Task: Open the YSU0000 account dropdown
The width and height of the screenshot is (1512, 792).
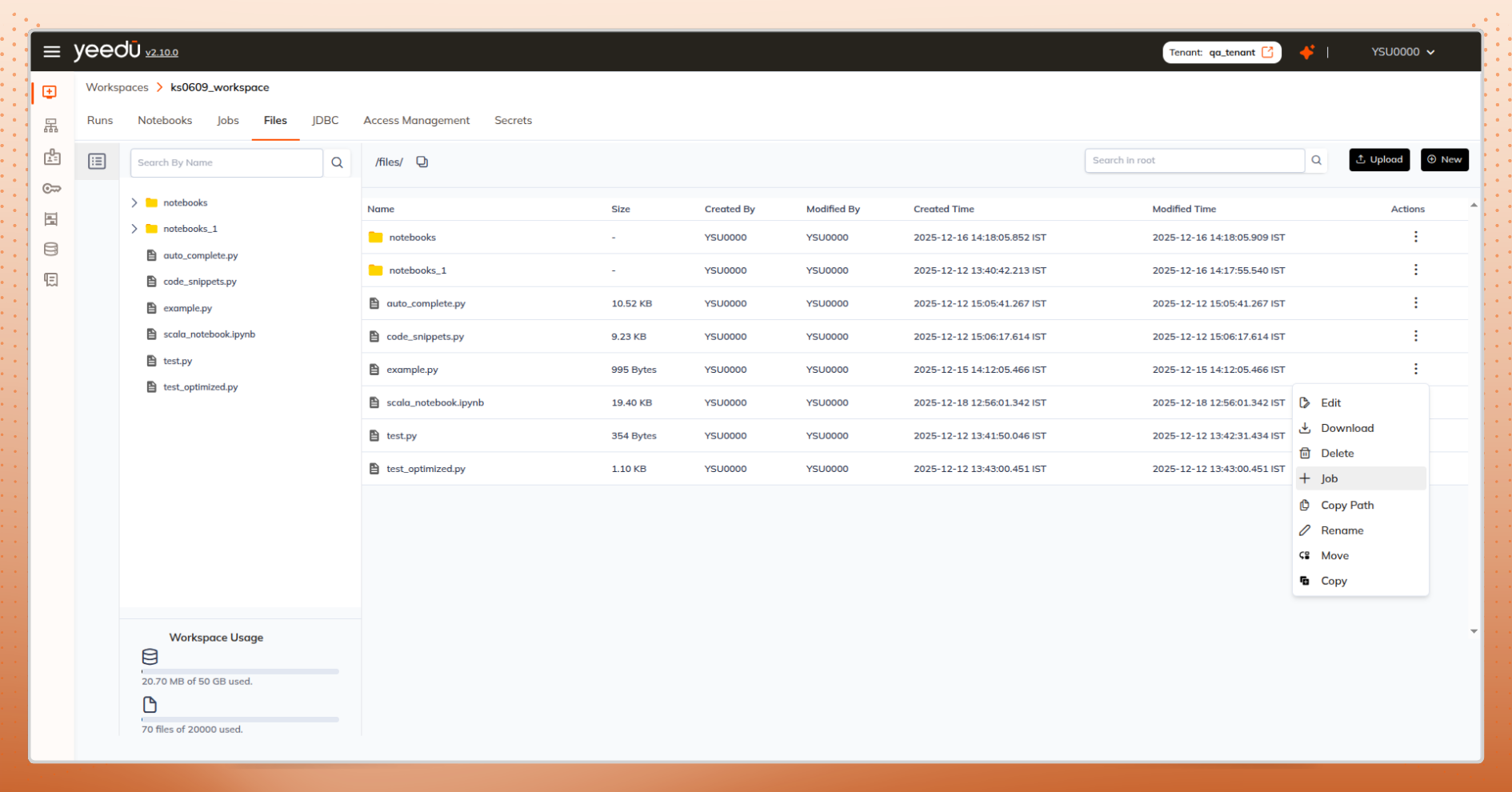Action: click(x=1401, y=51)
